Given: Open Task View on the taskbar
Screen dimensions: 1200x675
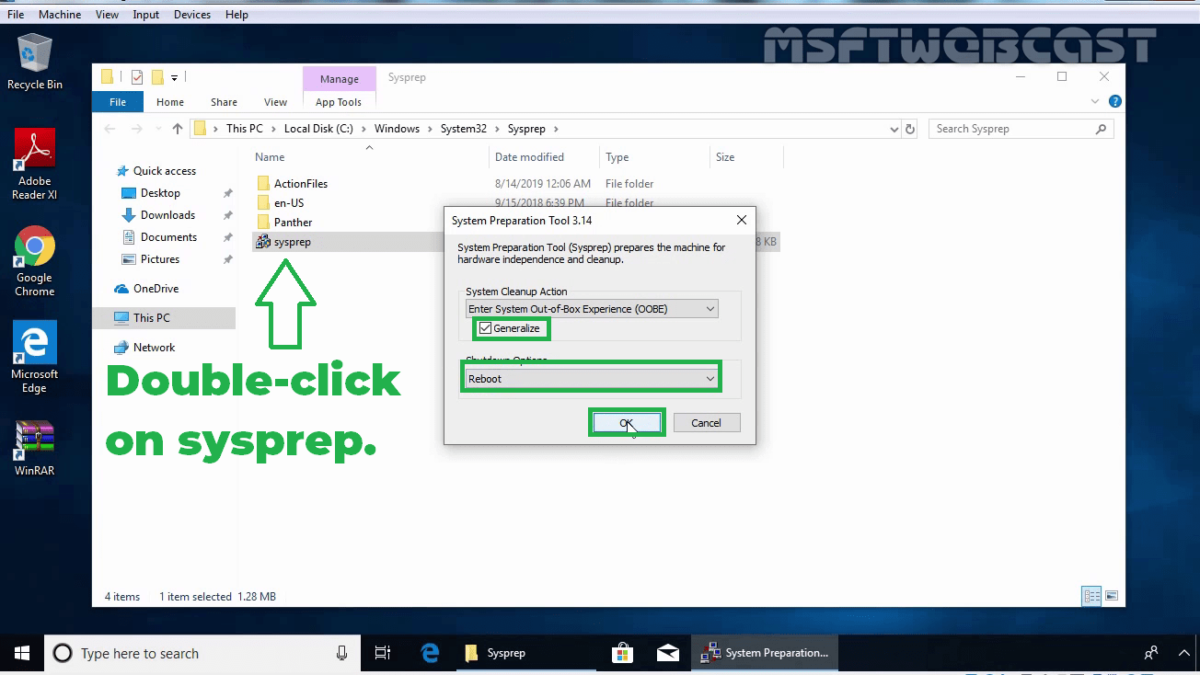Looking at the screenshot, I should (382, 653).
